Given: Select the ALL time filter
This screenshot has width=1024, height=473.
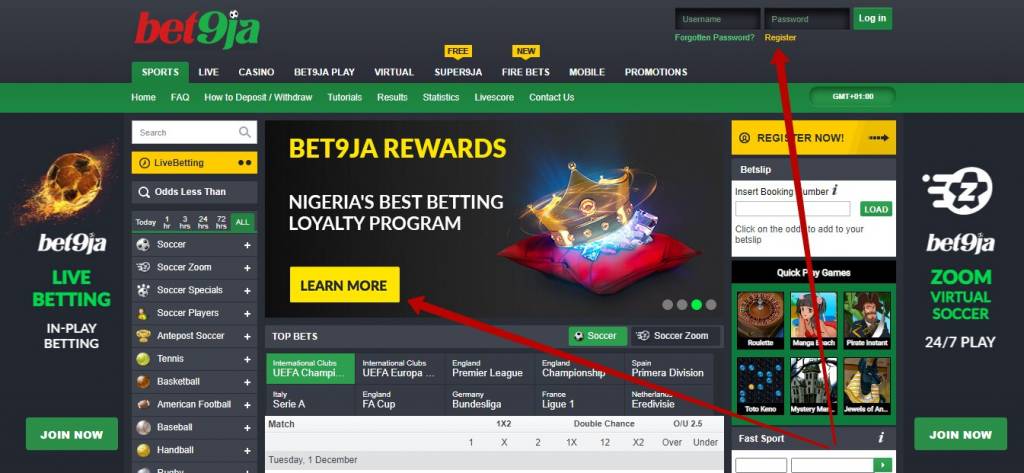Looking at the screenshot, I should (x=242, y=222).
